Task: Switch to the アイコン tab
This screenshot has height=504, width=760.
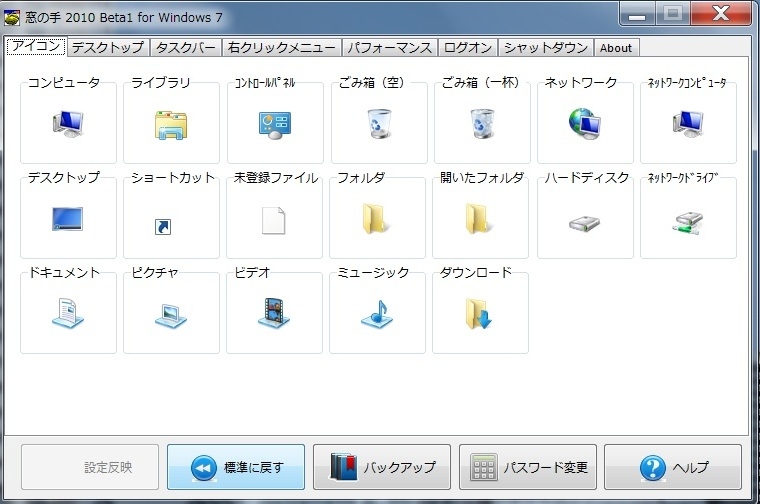Action: point(36,47)
